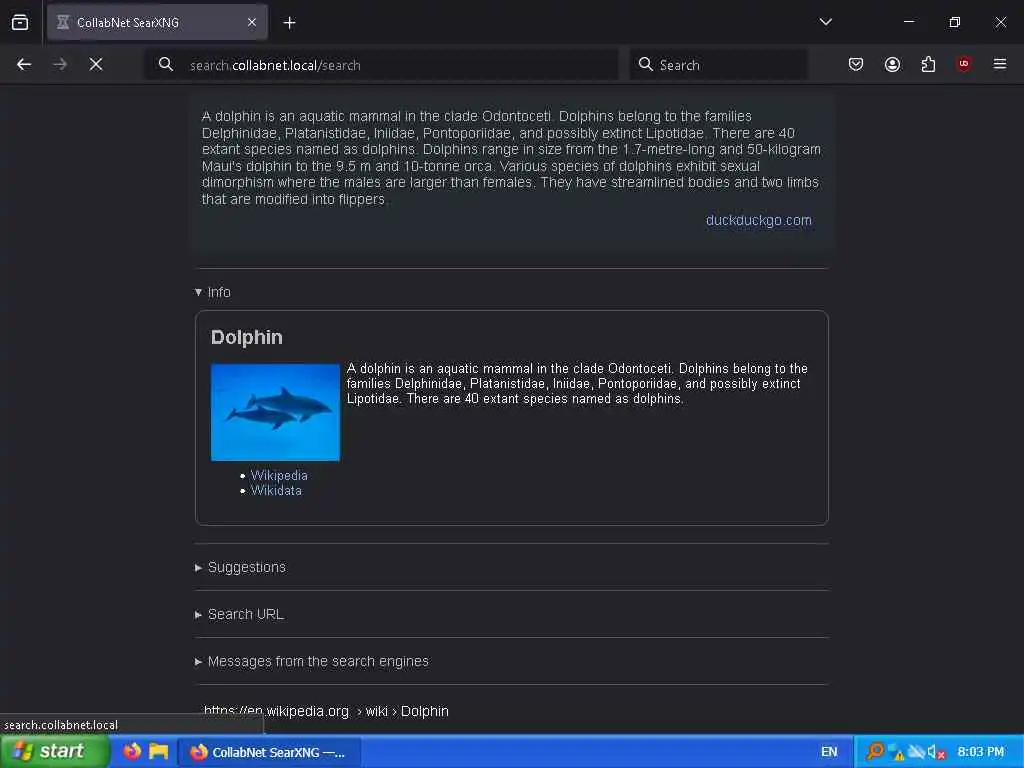Image resolution: width=1024 pixels, height=768 pixels.
Task: Follow the duckduckgo.com source link
Action: point(758,220)
